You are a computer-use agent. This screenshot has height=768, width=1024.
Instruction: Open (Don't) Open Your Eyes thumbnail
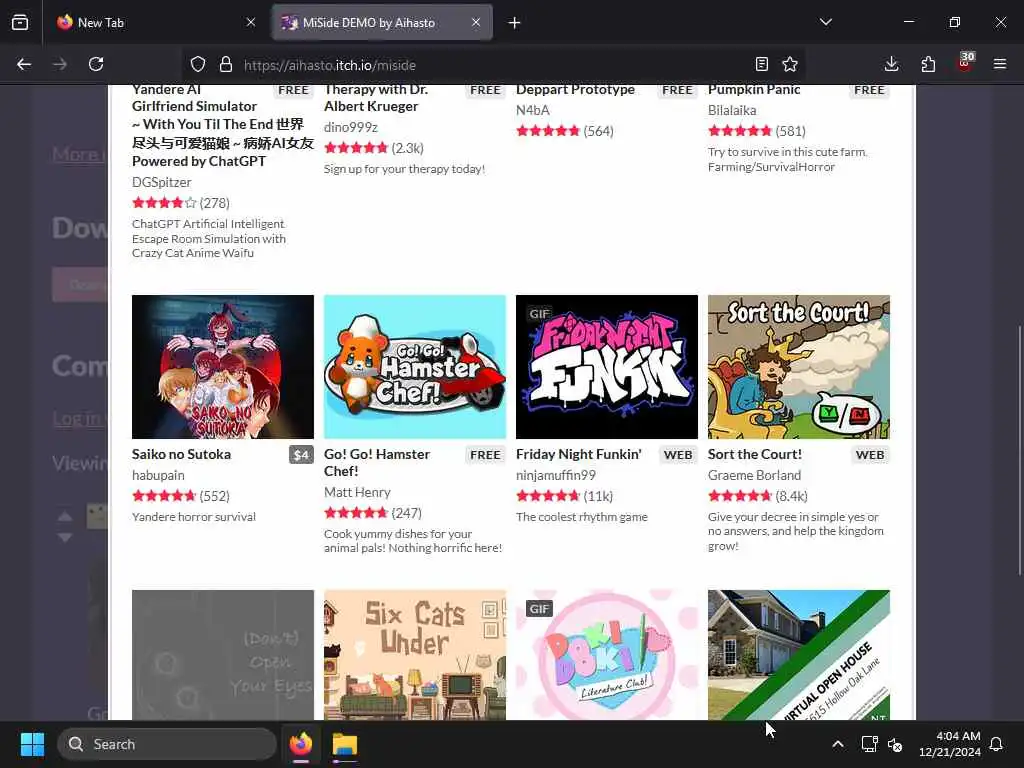[223, 655]
